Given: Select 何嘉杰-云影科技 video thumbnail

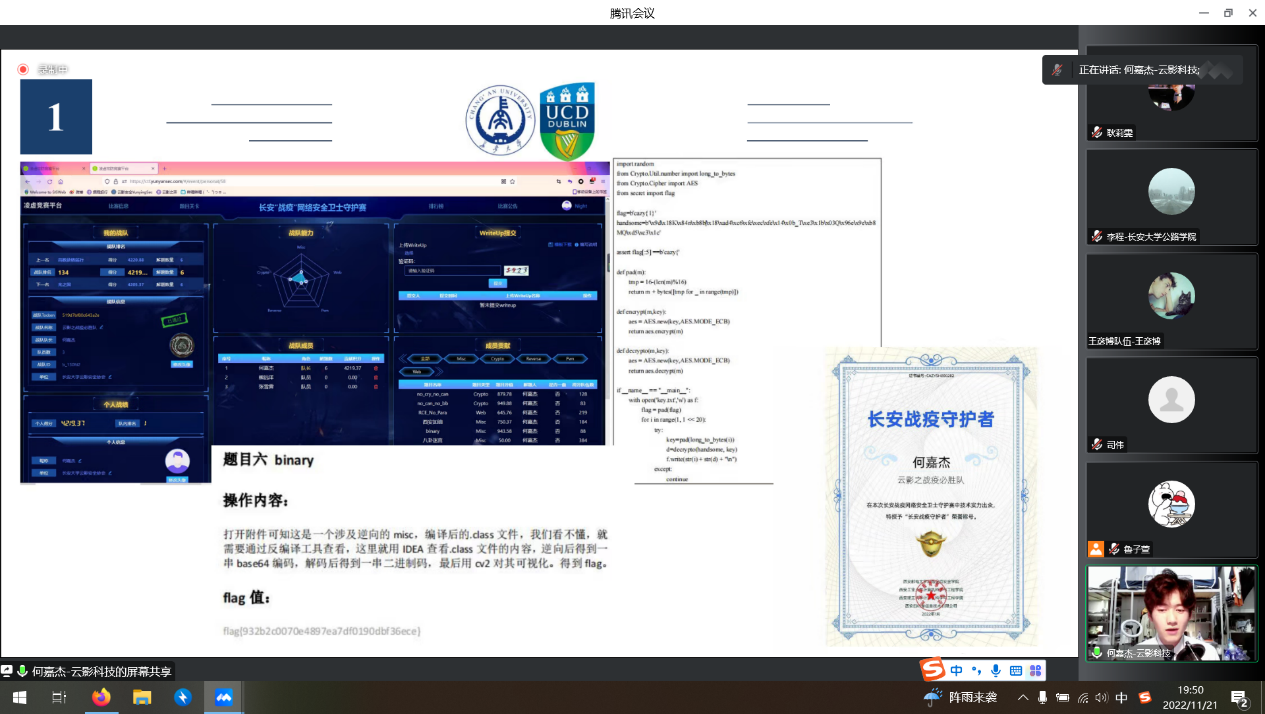Looking at the screenshot, I should click(1171, 613).
